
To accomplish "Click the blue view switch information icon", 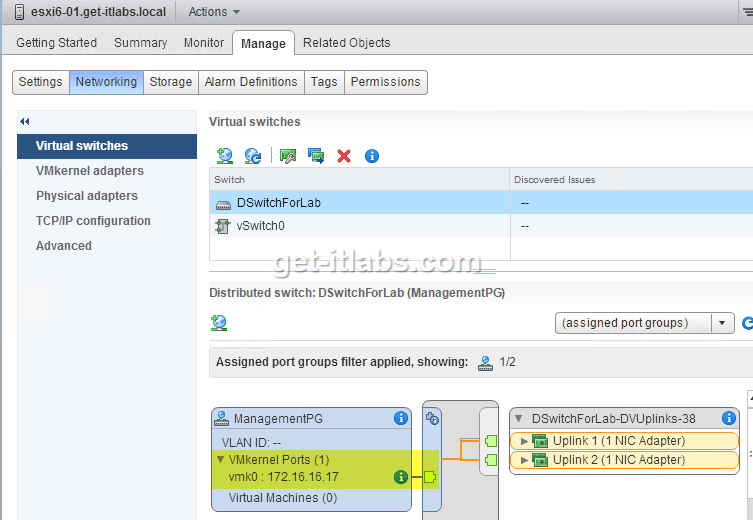I will pos(372,156).
